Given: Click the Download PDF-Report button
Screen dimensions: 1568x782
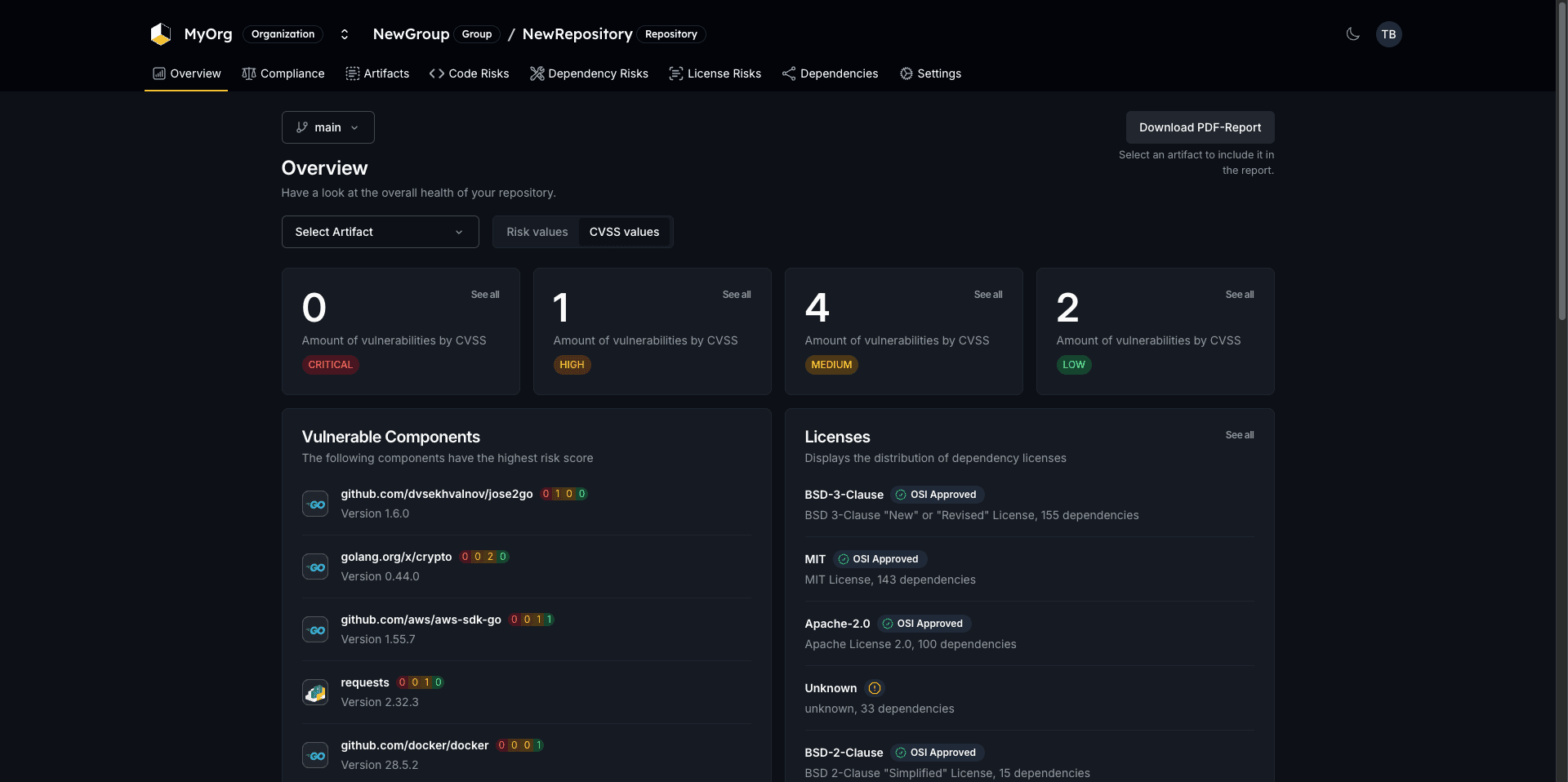Looking at the screenshot, I should 1200,127.
